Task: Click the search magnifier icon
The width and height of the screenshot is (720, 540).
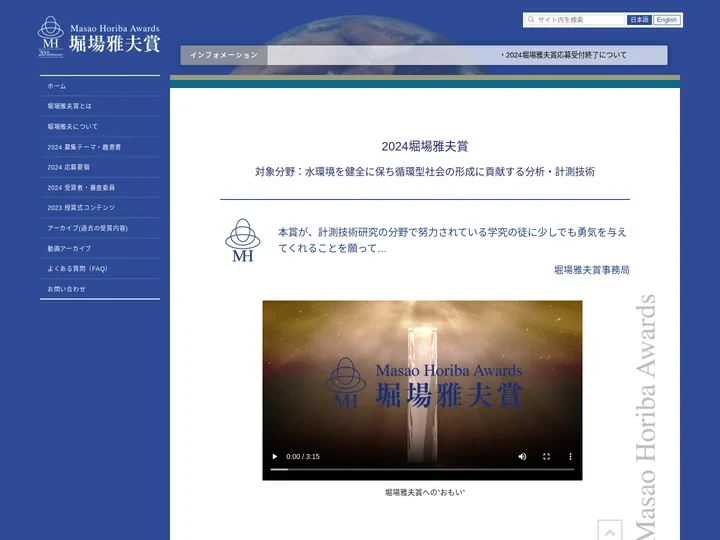Action: click(531, 20)
